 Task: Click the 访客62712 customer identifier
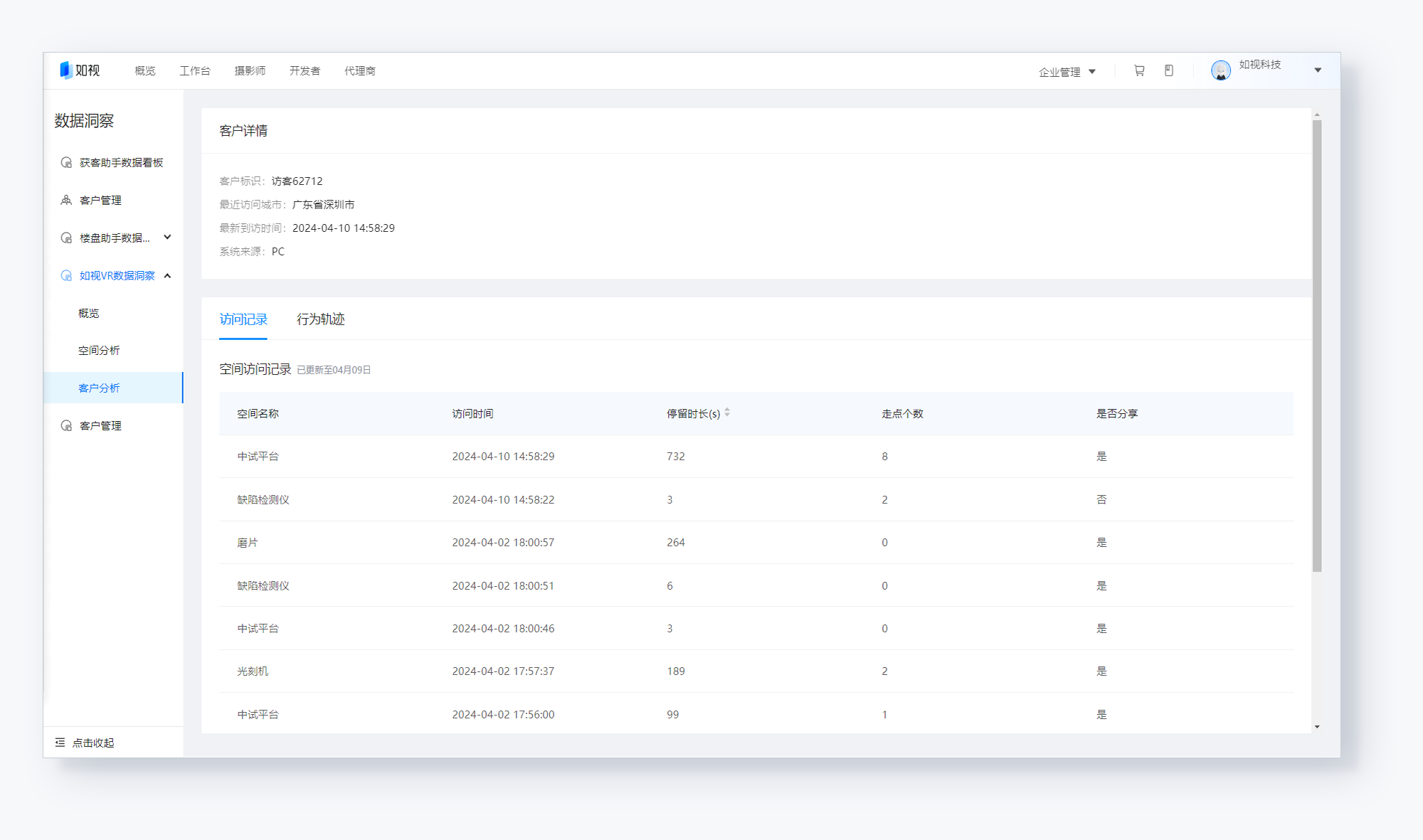[x=297, y=181]
